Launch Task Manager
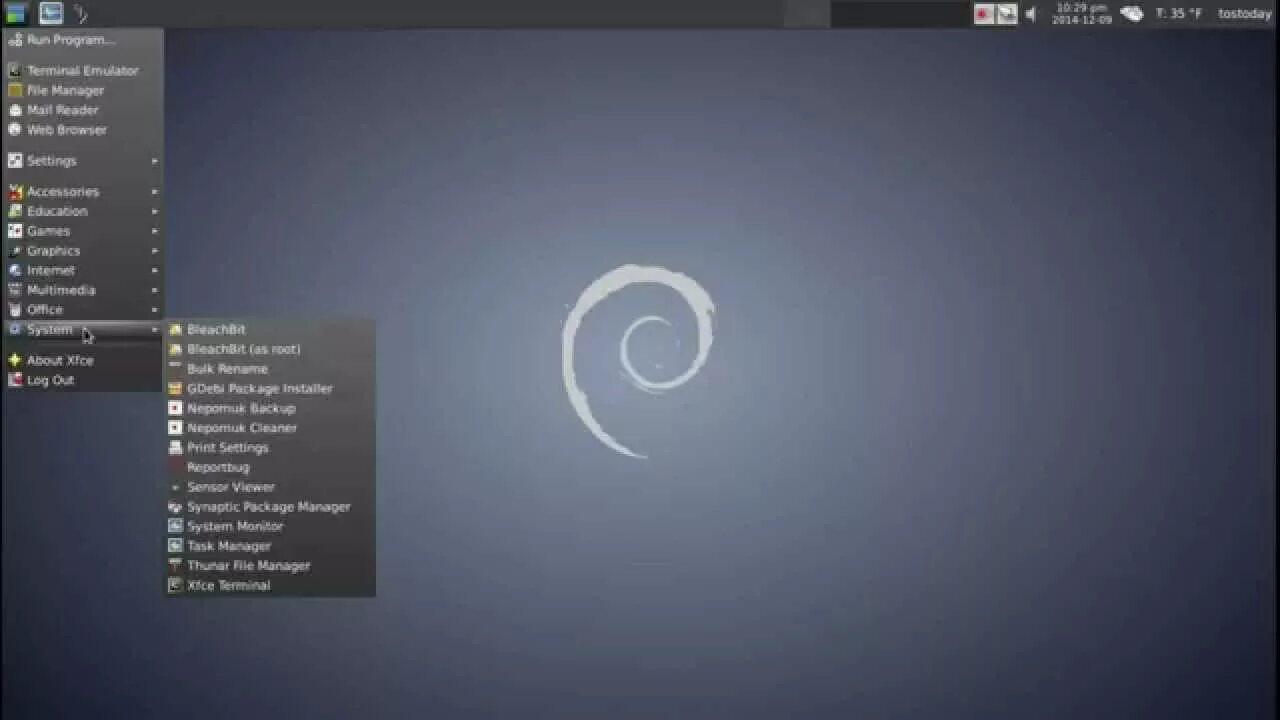This screenshot has height=720, width=1280. [270, 546]
